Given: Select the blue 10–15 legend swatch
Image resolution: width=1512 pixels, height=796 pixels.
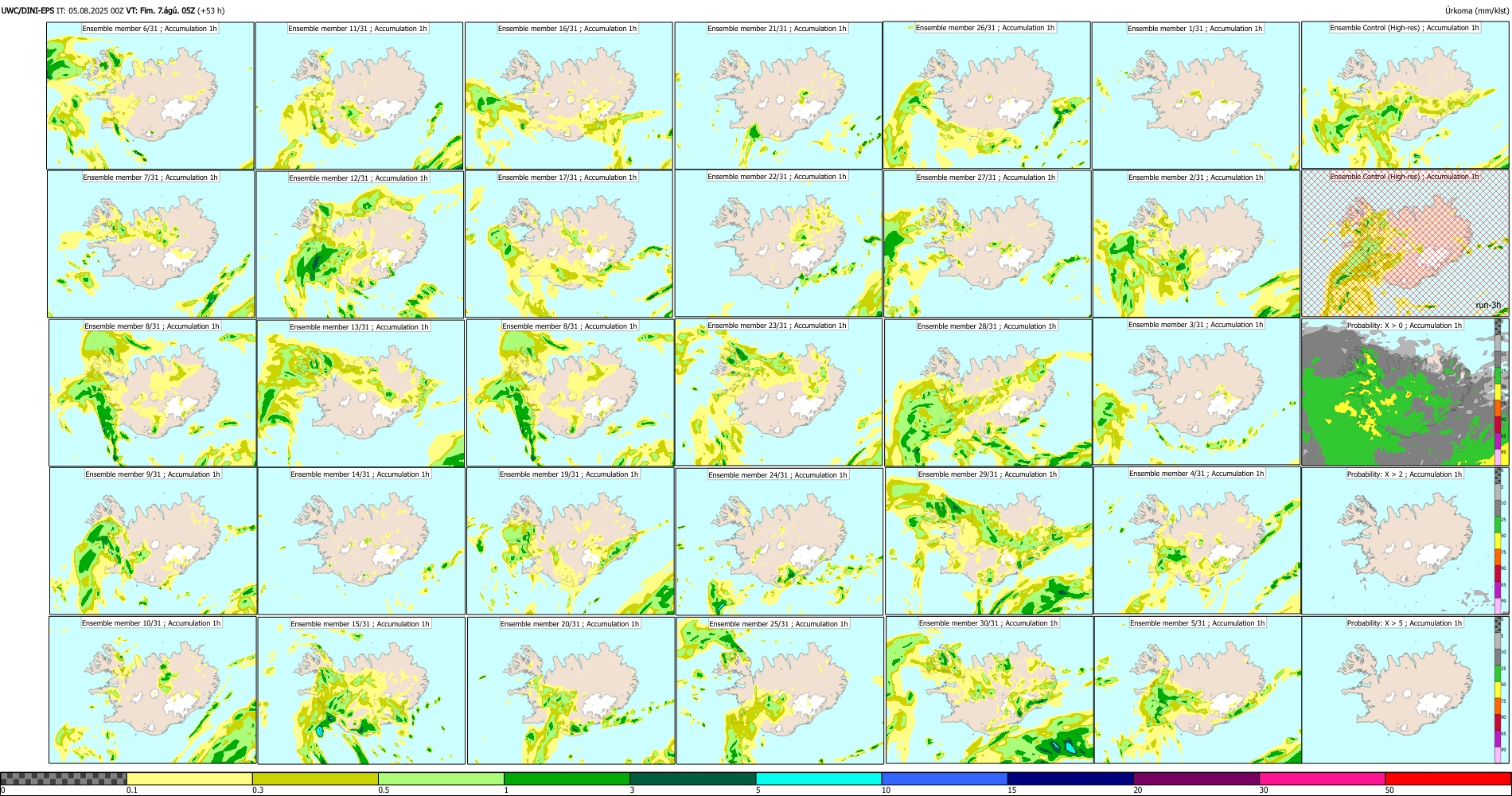Looking at the screenshot, I should [x=945, y=778].
